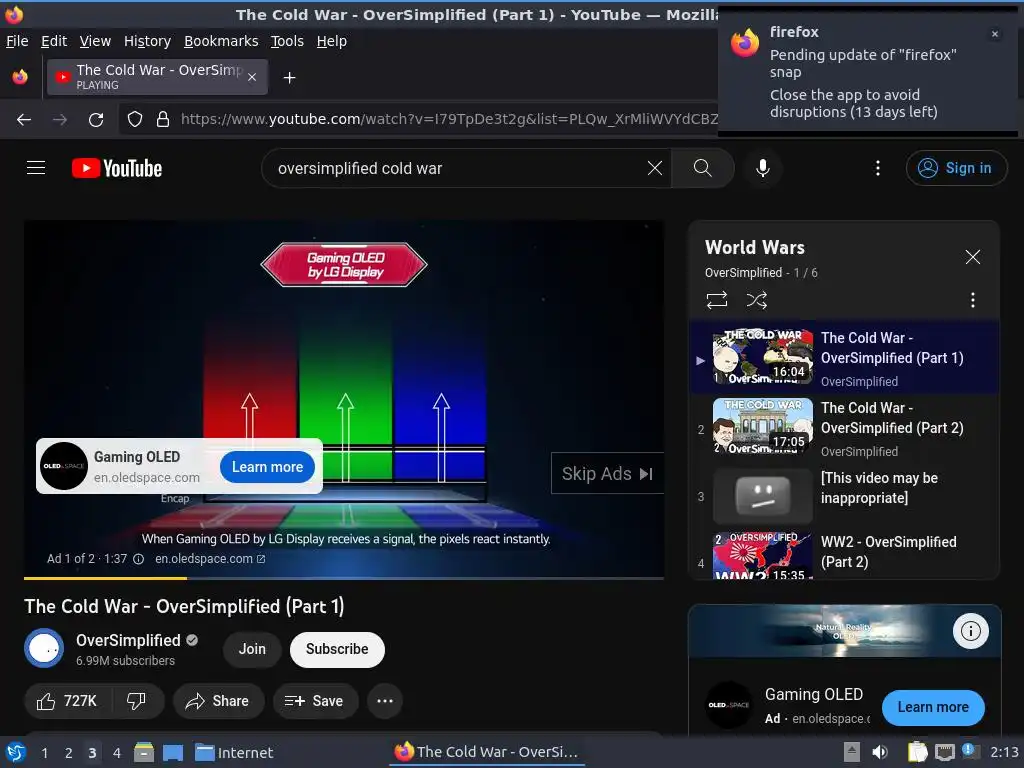Dislike the video with thumbs down
Screen dimensions: 1024x768
136,701
